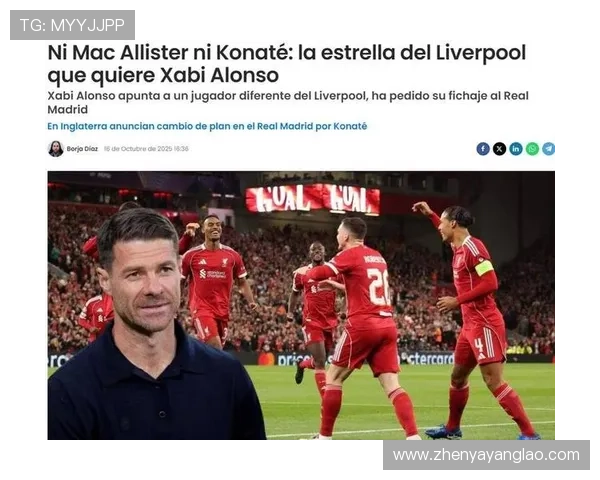The width and height of the screenshot is (600, 480).
Task: Click the article subtitle about Xabi Alonso
Action: (x=288, y=103)
